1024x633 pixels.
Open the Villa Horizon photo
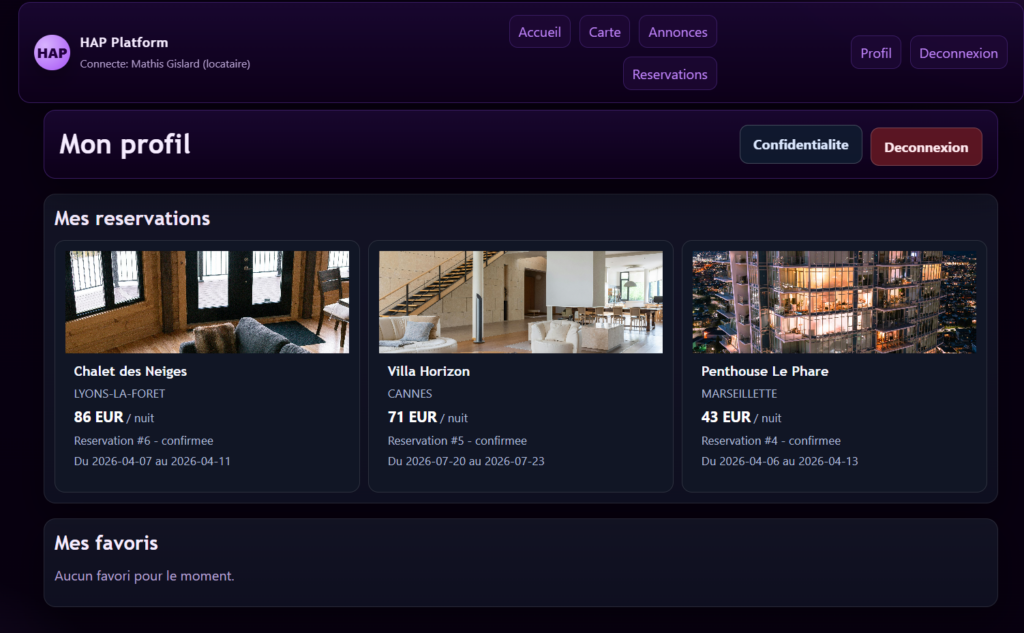pos(520,302)
